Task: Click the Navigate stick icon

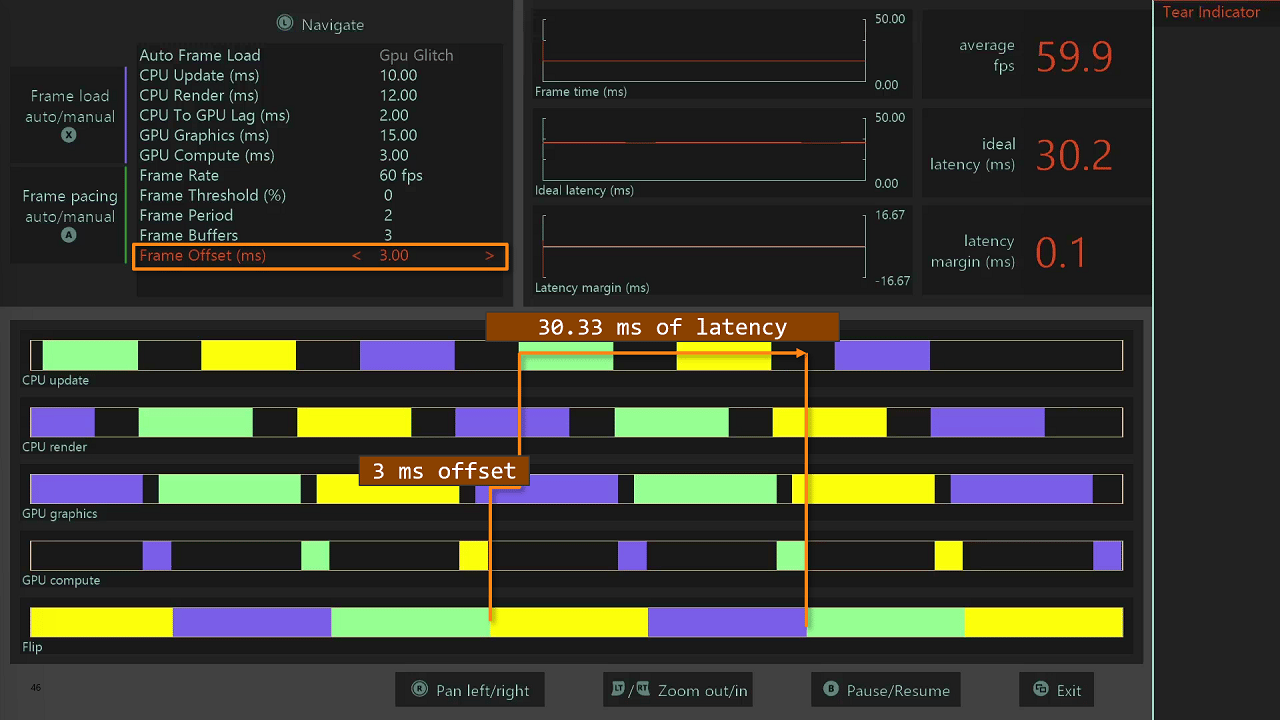Action: pos(285,23)
